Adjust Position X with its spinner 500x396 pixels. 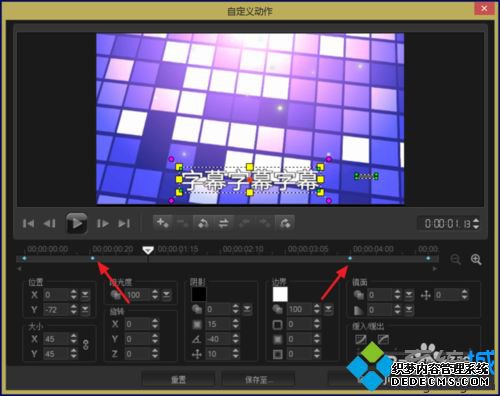coord(74,295)
